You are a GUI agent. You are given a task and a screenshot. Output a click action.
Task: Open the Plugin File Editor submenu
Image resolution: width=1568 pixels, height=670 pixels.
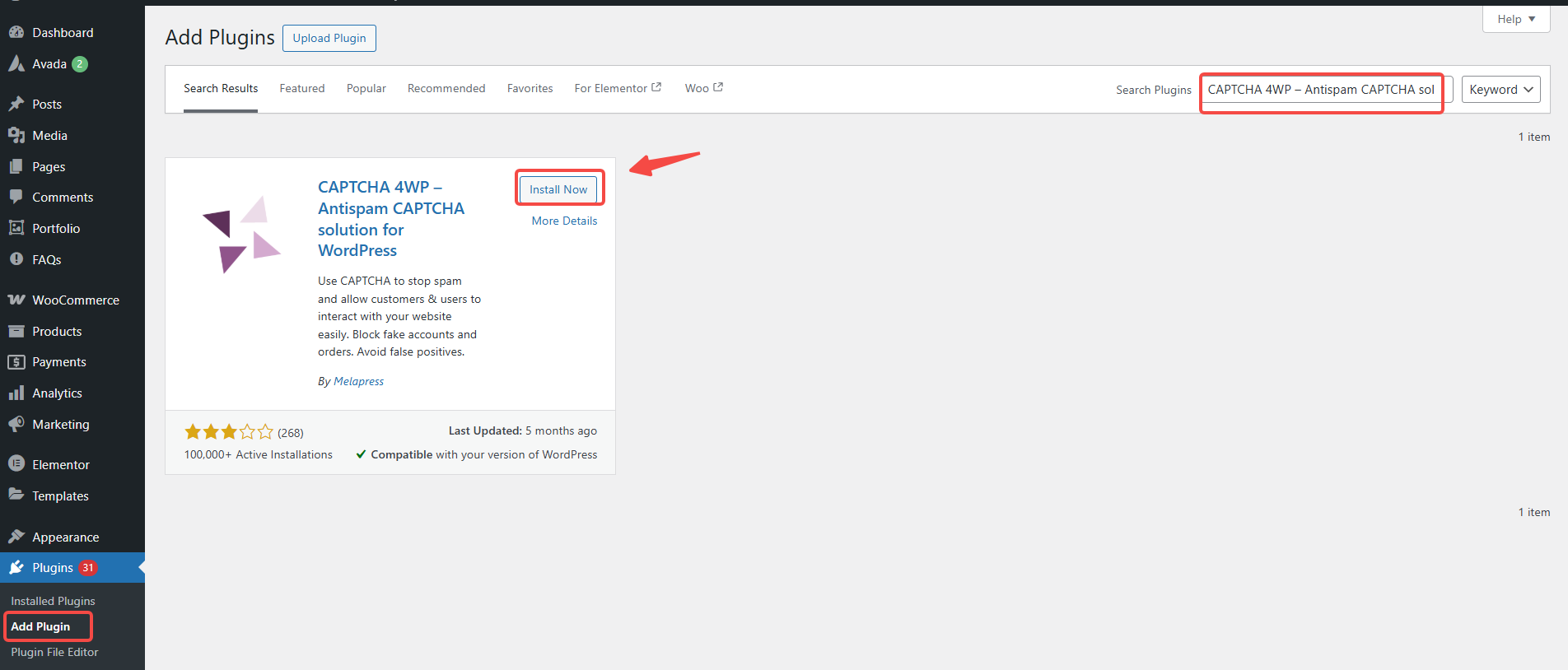[x=54, y=652]
